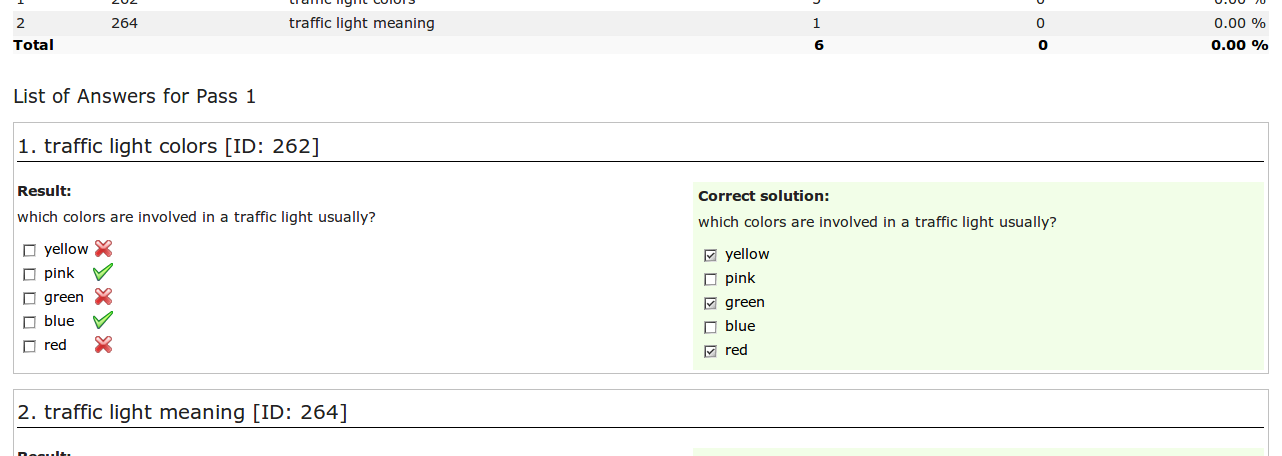Screen dimensions: 1282x456
Task: Check the blue checkbox in Correct solution
Action: (711, 327)
